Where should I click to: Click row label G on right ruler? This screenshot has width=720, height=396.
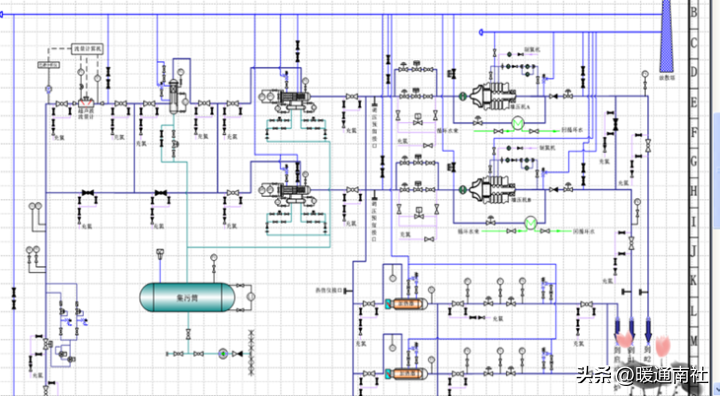coord(694,161)
